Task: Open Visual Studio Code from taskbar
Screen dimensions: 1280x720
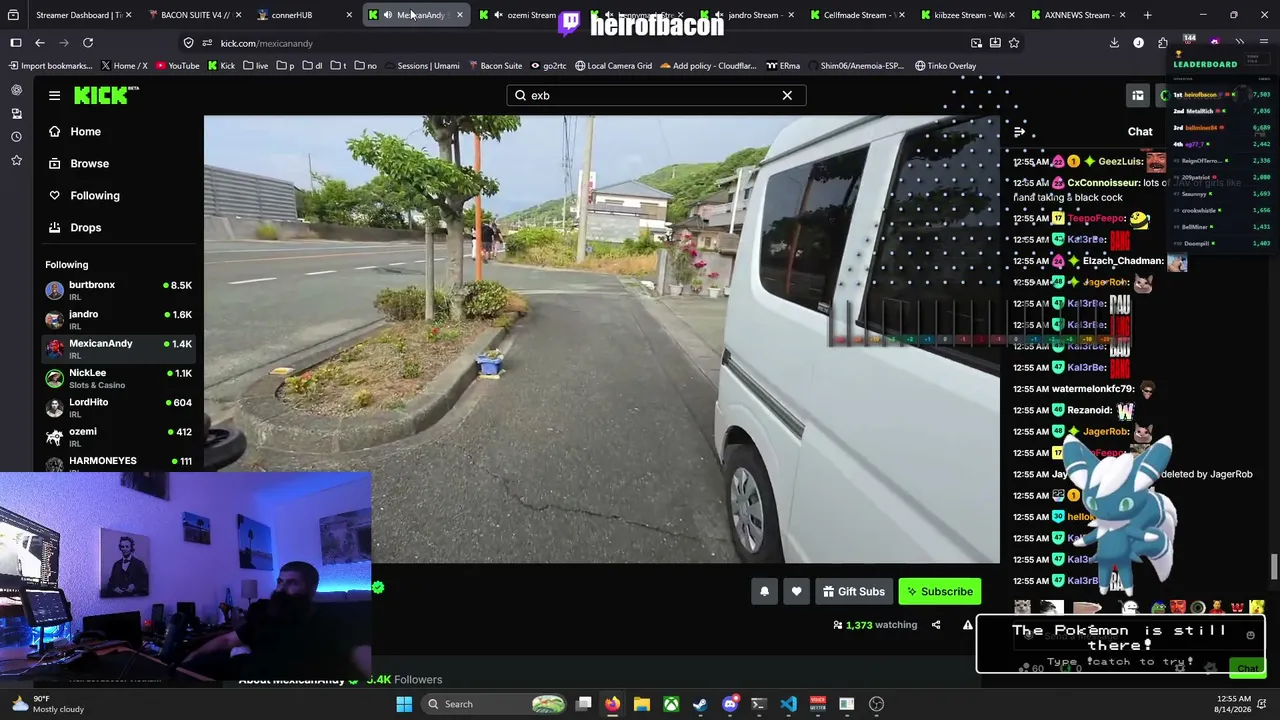Action: (x=788, y=704)
